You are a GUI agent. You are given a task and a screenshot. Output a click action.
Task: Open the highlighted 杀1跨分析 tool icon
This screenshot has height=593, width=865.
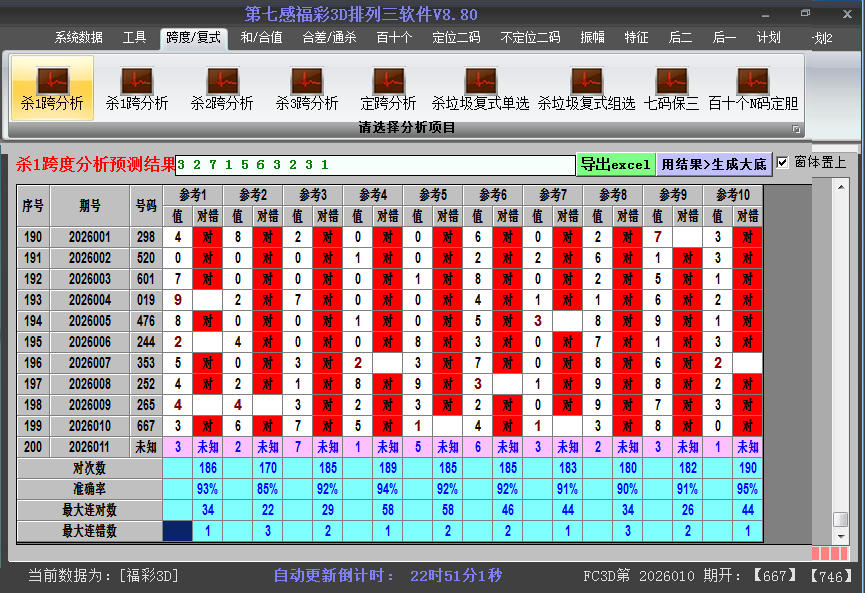52,88
